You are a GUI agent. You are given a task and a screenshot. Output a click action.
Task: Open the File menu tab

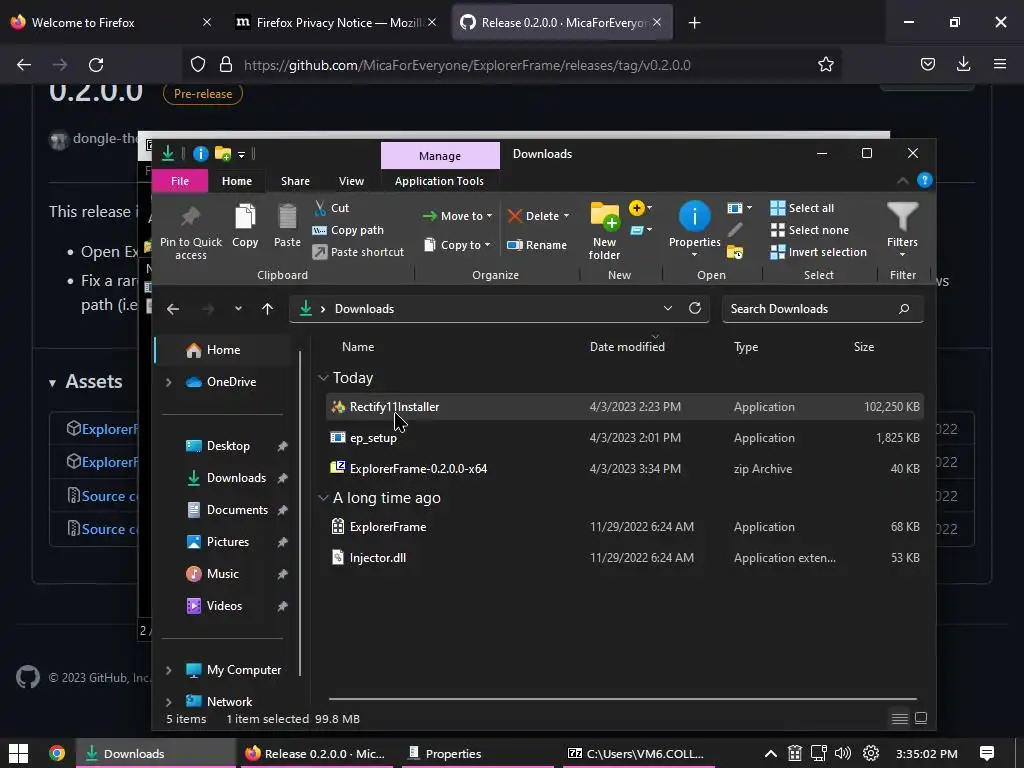click(x=180, y=181)
